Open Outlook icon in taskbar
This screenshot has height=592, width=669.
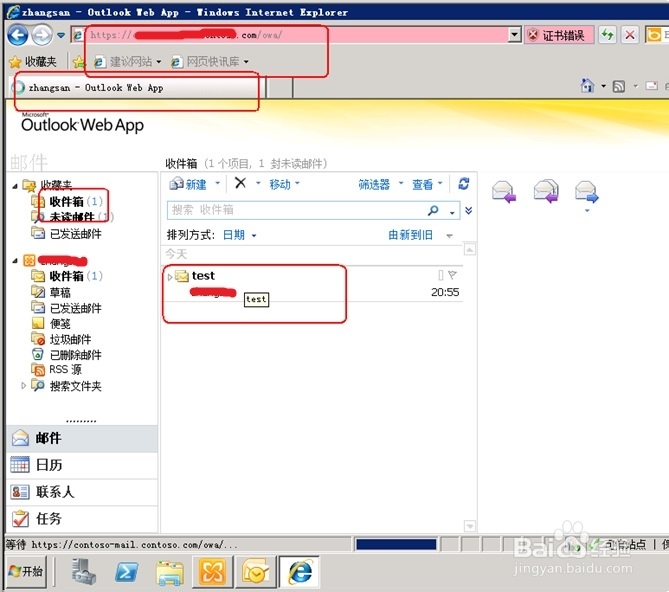[255, 572]
